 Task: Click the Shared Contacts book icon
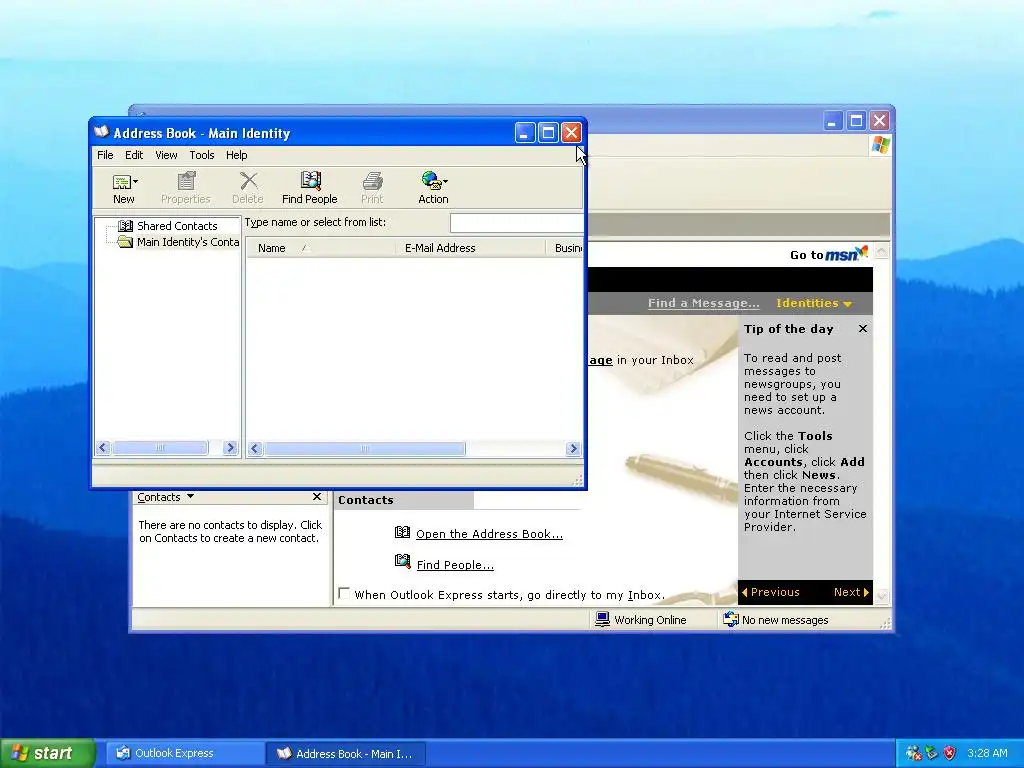click(x=125, y=226)
